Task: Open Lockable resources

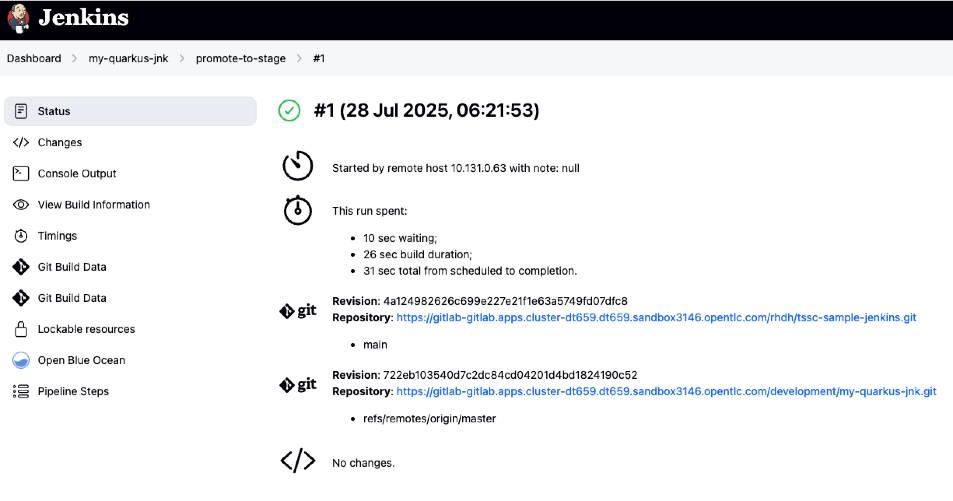Action: (x=86, y=329)
